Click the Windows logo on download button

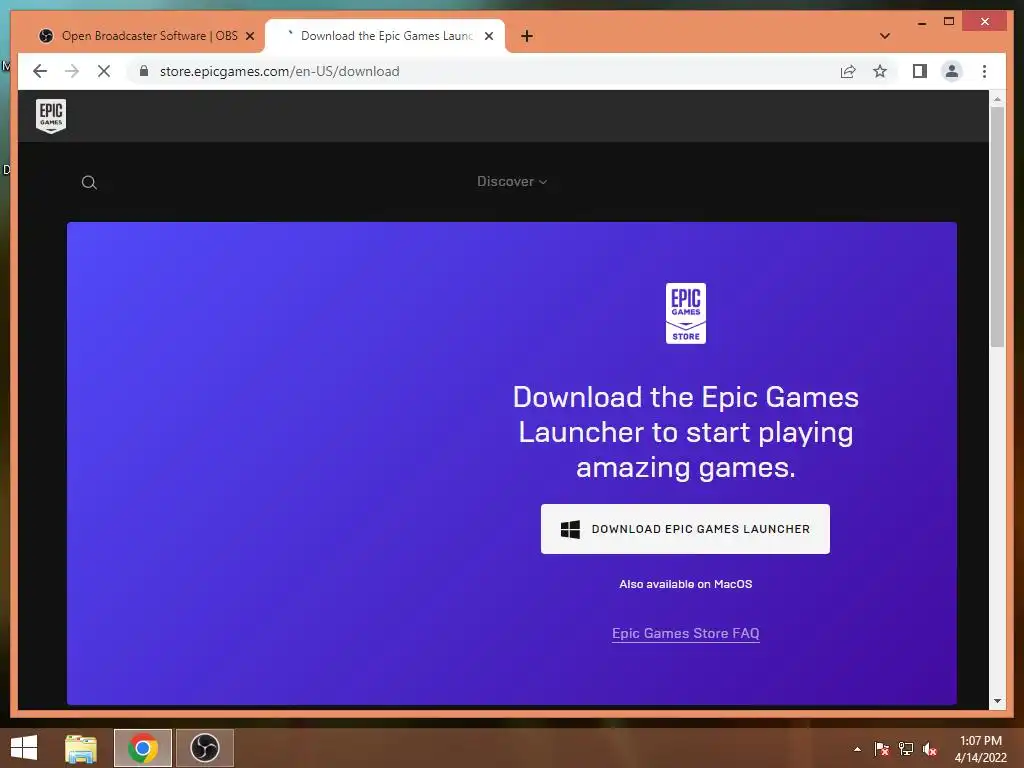(570, 530)
